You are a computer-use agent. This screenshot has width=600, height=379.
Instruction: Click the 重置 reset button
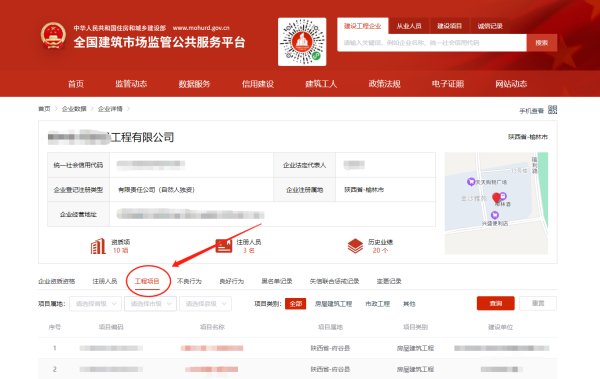coord(538,303)
